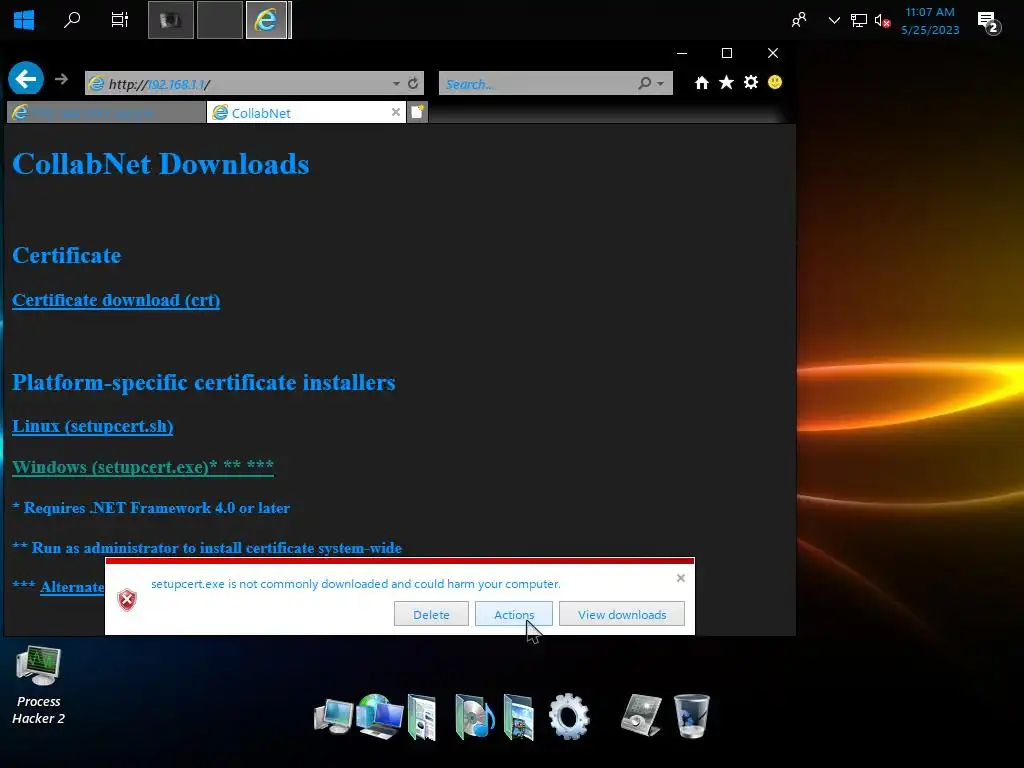Click the CollabNet Downloads heading
This screenshot has width=1024, height=768.
161,164
